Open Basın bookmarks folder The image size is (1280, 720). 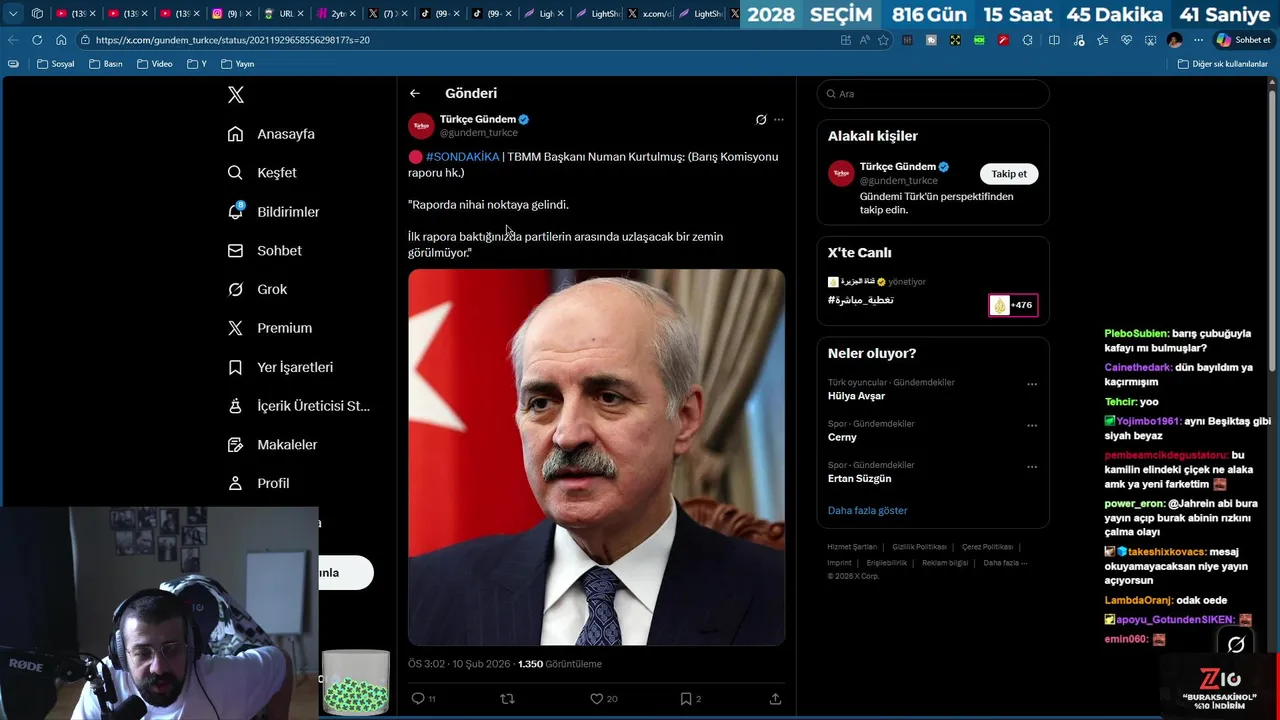point(105,64)
